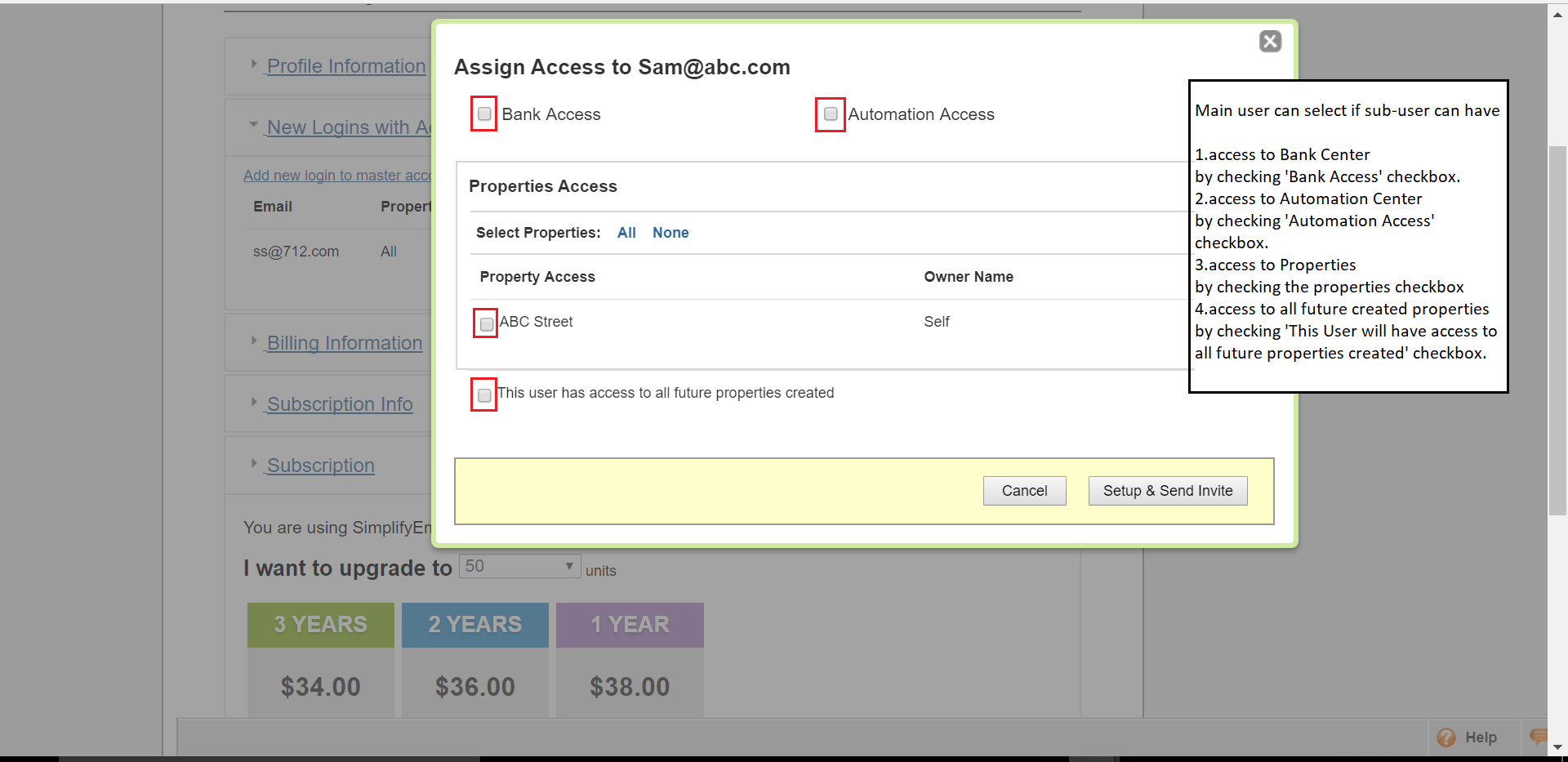
Task: Click the Property Access column header
Action: [537, 277]
